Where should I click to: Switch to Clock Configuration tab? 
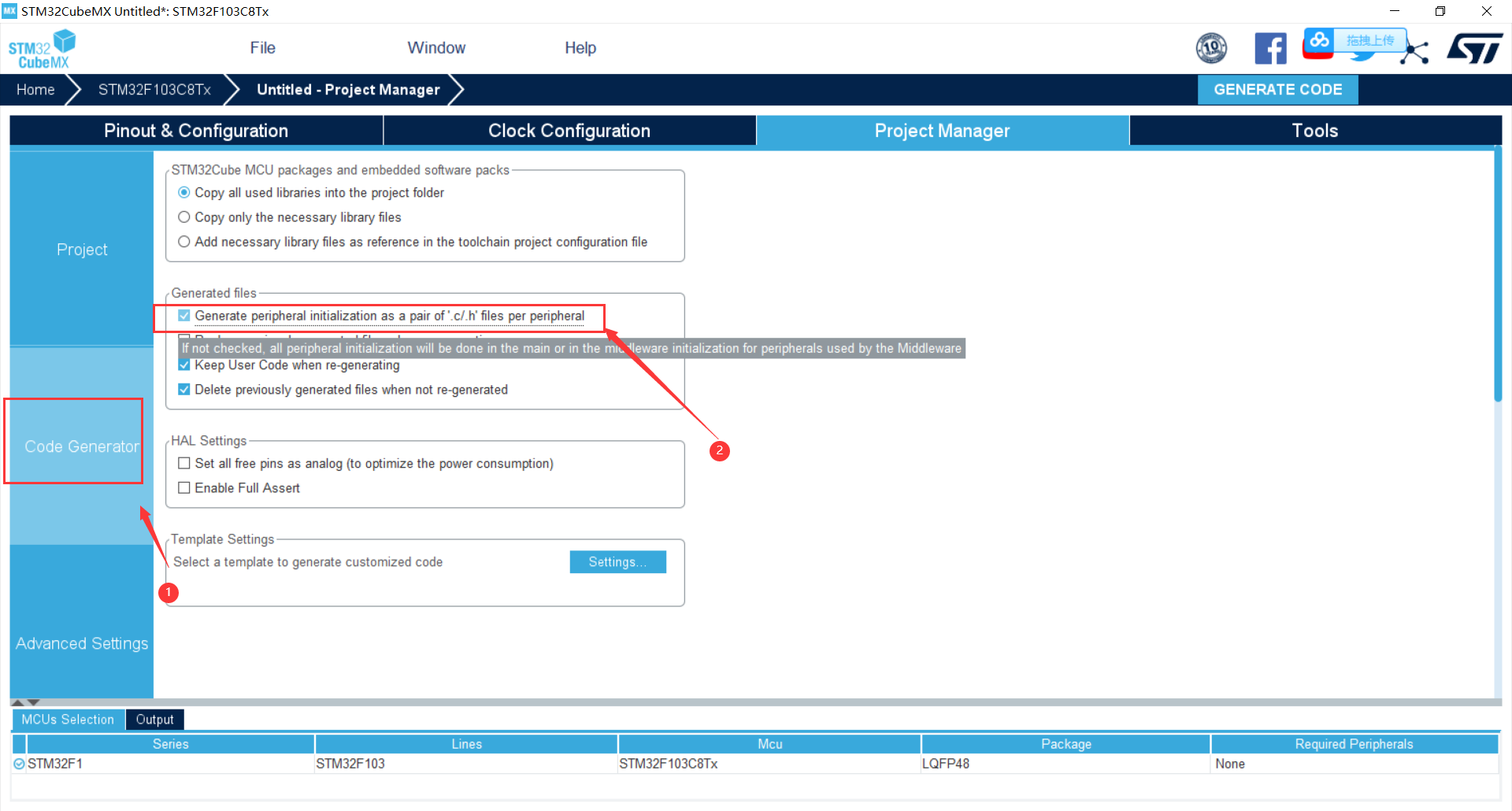(569, 131)
